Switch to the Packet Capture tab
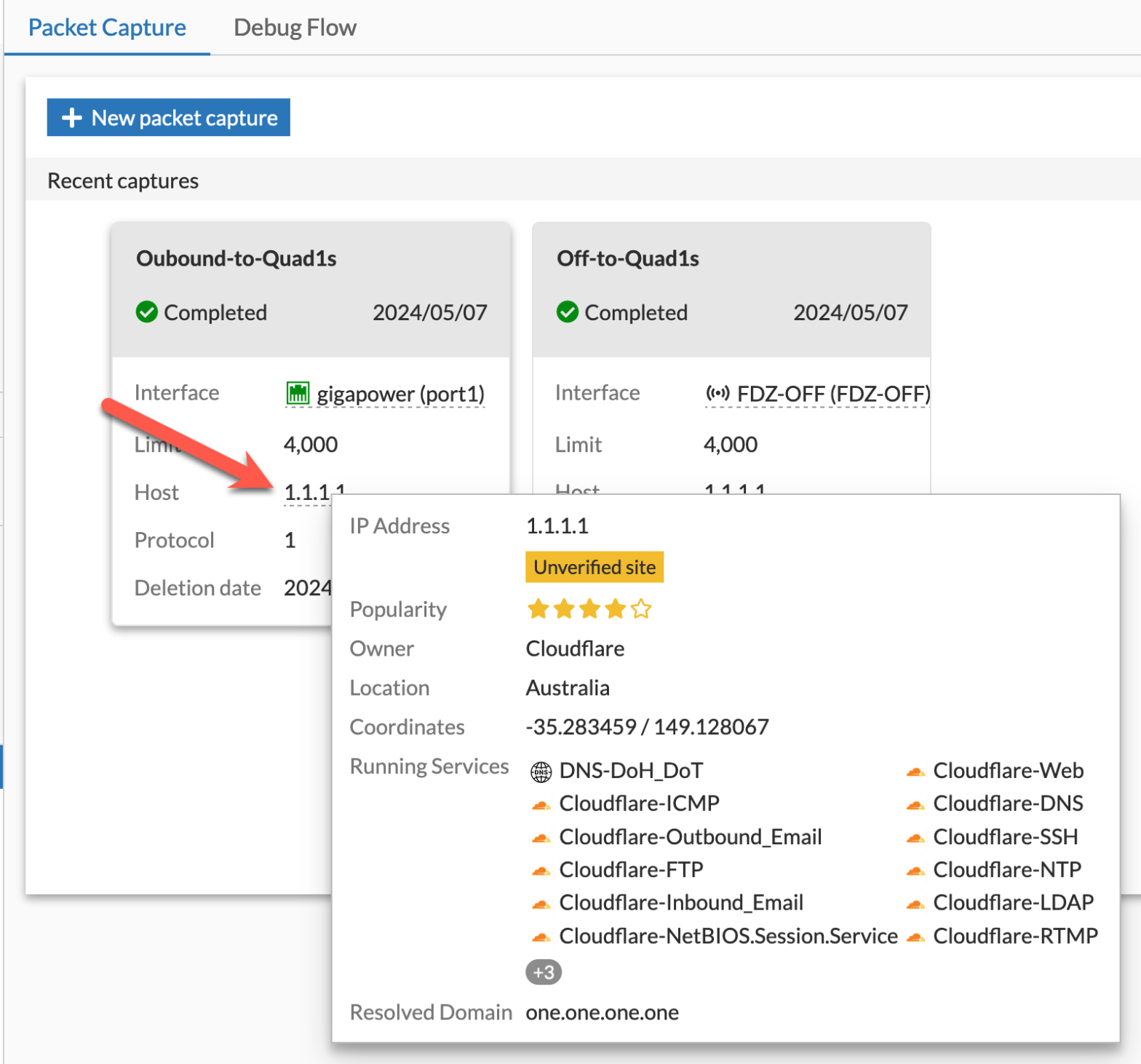Image resolution: width=1141 pixels, height=1064 pixels. [107, 28]
